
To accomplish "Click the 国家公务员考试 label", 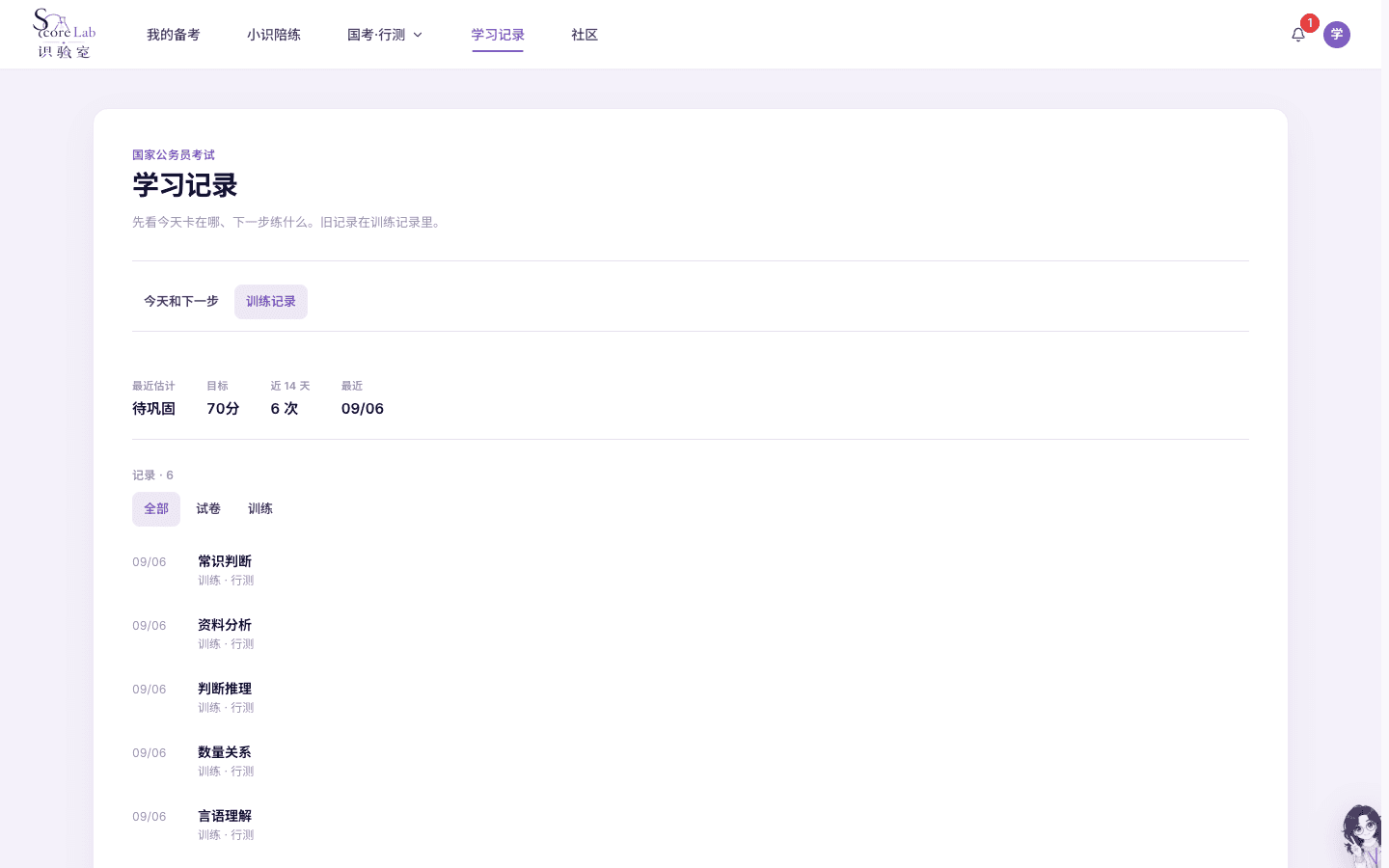I will point(174,155).
